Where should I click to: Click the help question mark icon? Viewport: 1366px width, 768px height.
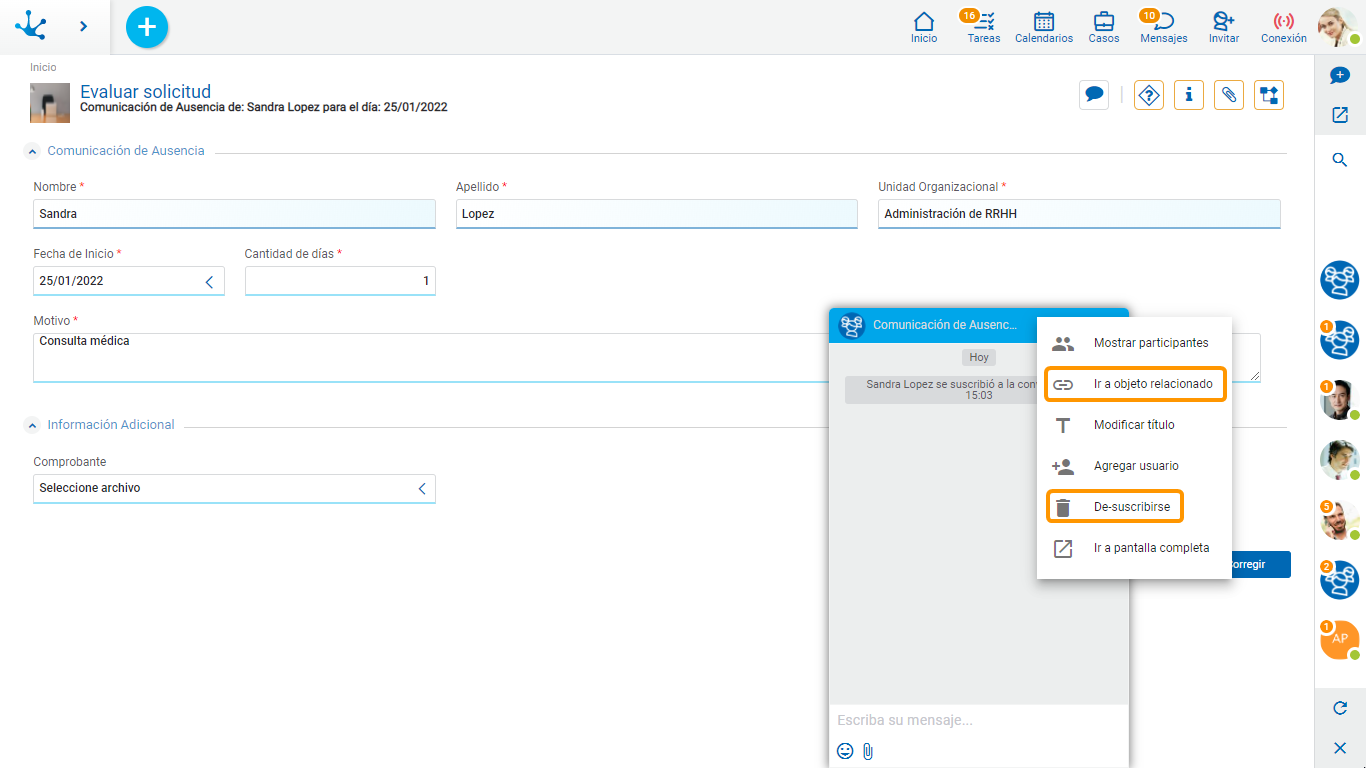[1149, 95]
